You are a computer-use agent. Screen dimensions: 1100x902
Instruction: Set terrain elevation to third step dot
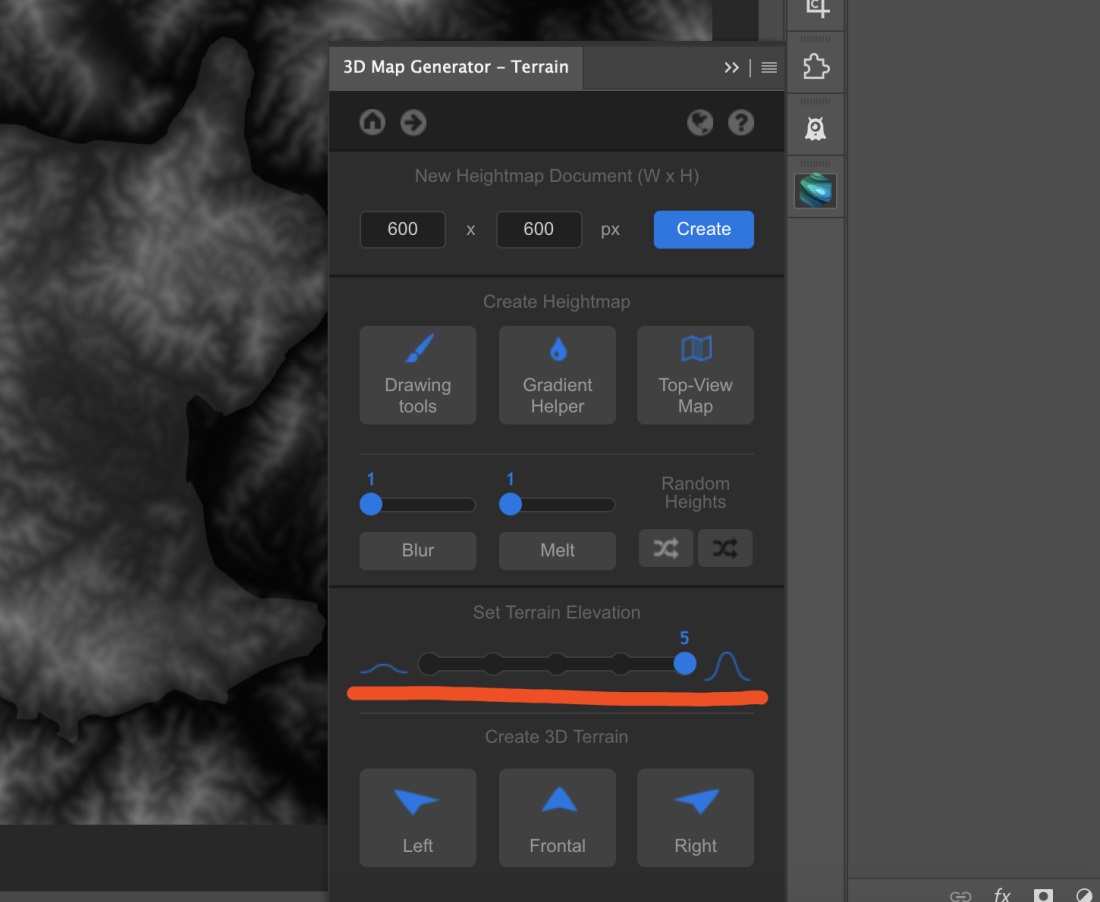(556, 664)
